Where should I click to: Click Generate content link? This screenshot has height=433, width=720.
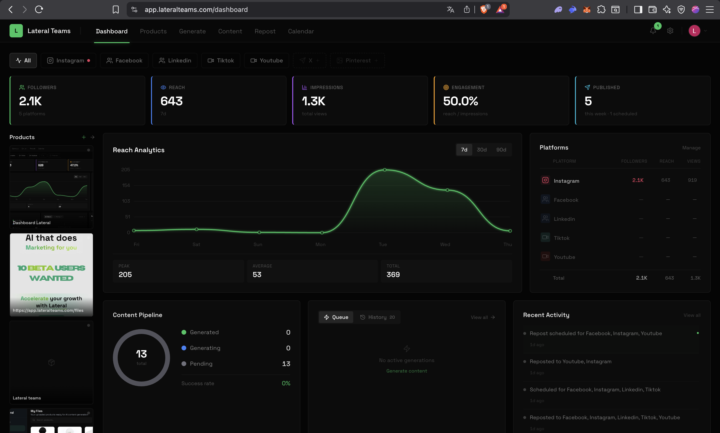coord(407,371)
